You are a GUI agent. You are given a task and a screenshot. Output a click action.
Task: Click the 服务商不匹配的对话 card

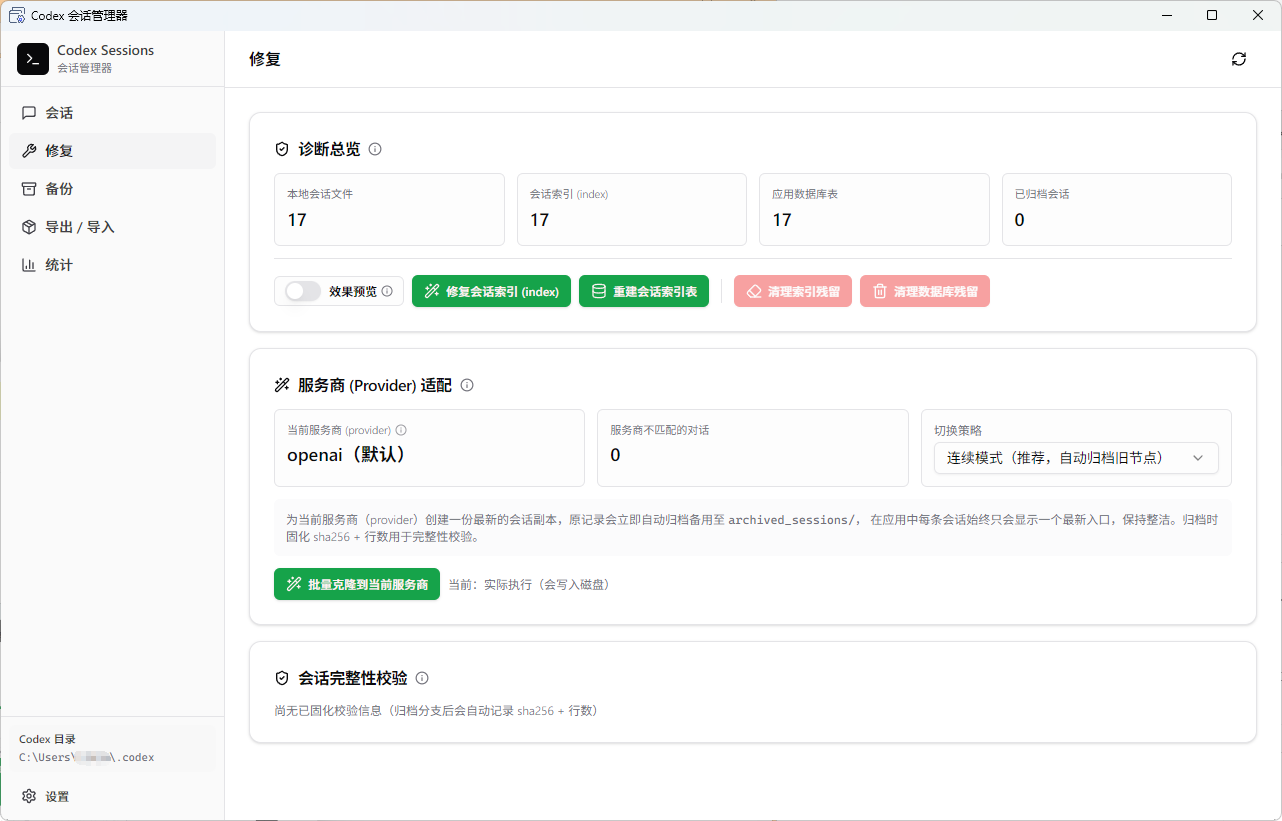tap(753, 448)
